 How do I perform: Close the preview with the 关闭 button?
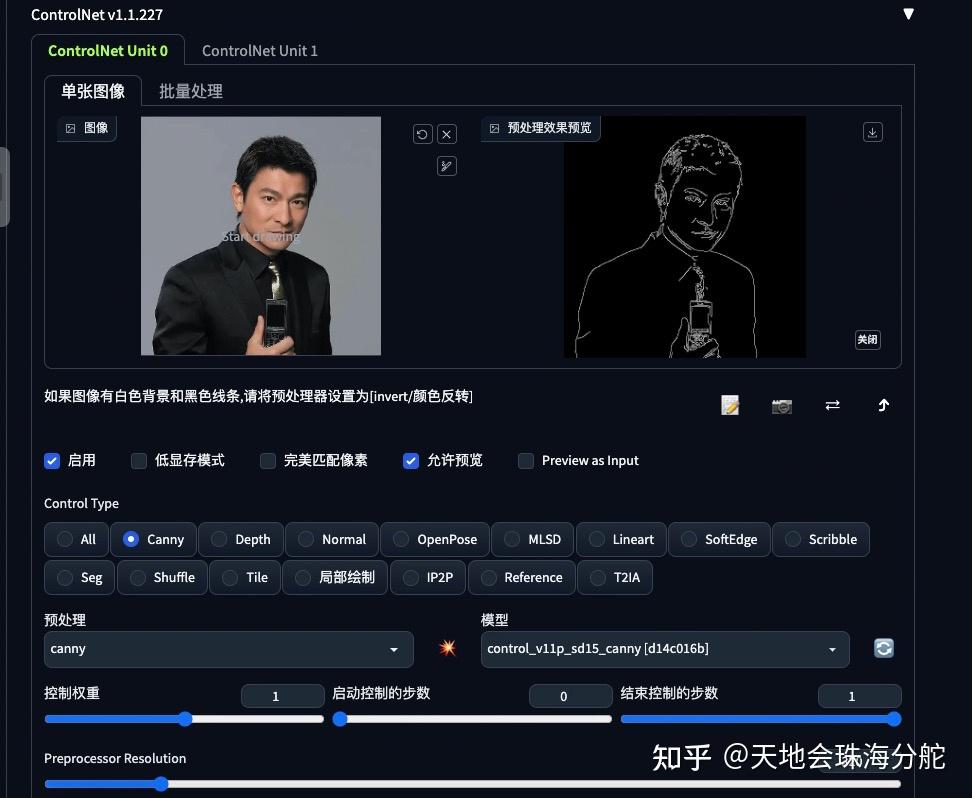(866, 339)
